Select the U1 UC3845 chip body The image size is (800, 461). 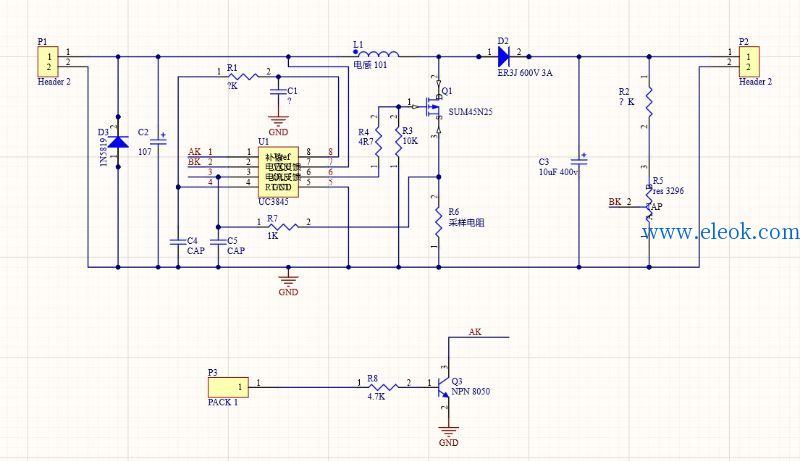(x=278, y=172)
